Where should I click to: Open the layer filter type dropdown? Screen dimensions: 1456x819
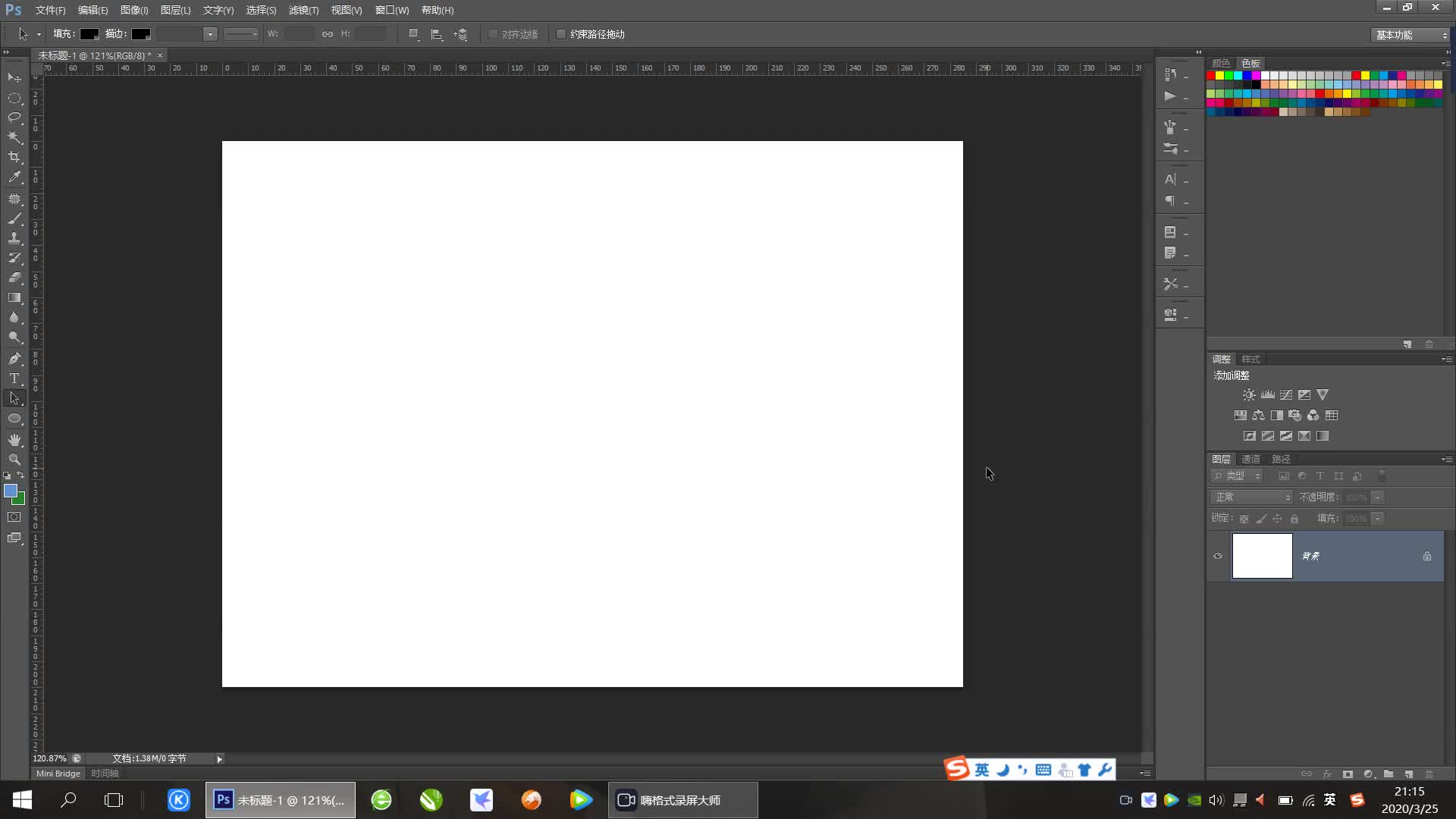click(x=1238, y=476)
